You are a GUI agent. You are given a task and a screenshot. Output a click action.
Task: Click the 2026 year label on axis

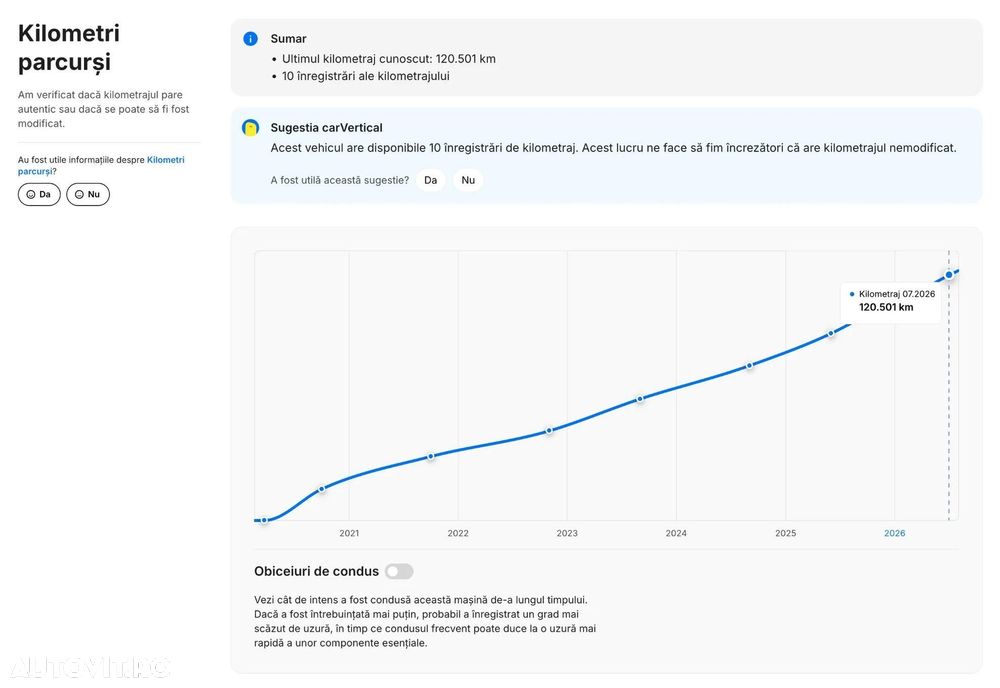pyautogui.click(x=894, y=533)
